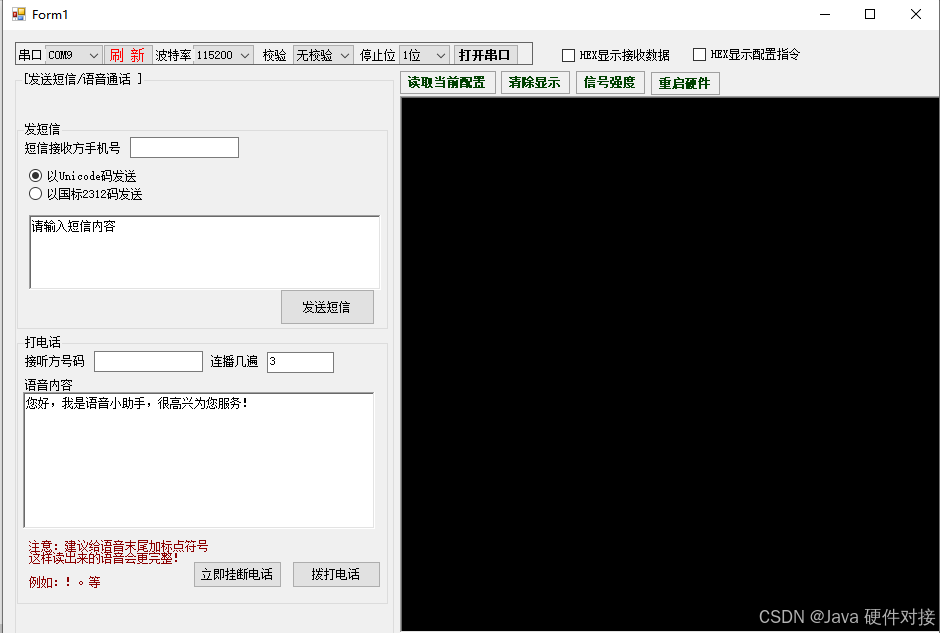The height and width of the screenshot is (633, 940).
Task: Open the 波特率 115200 baud rate dropdown
Action: (223, 55)
